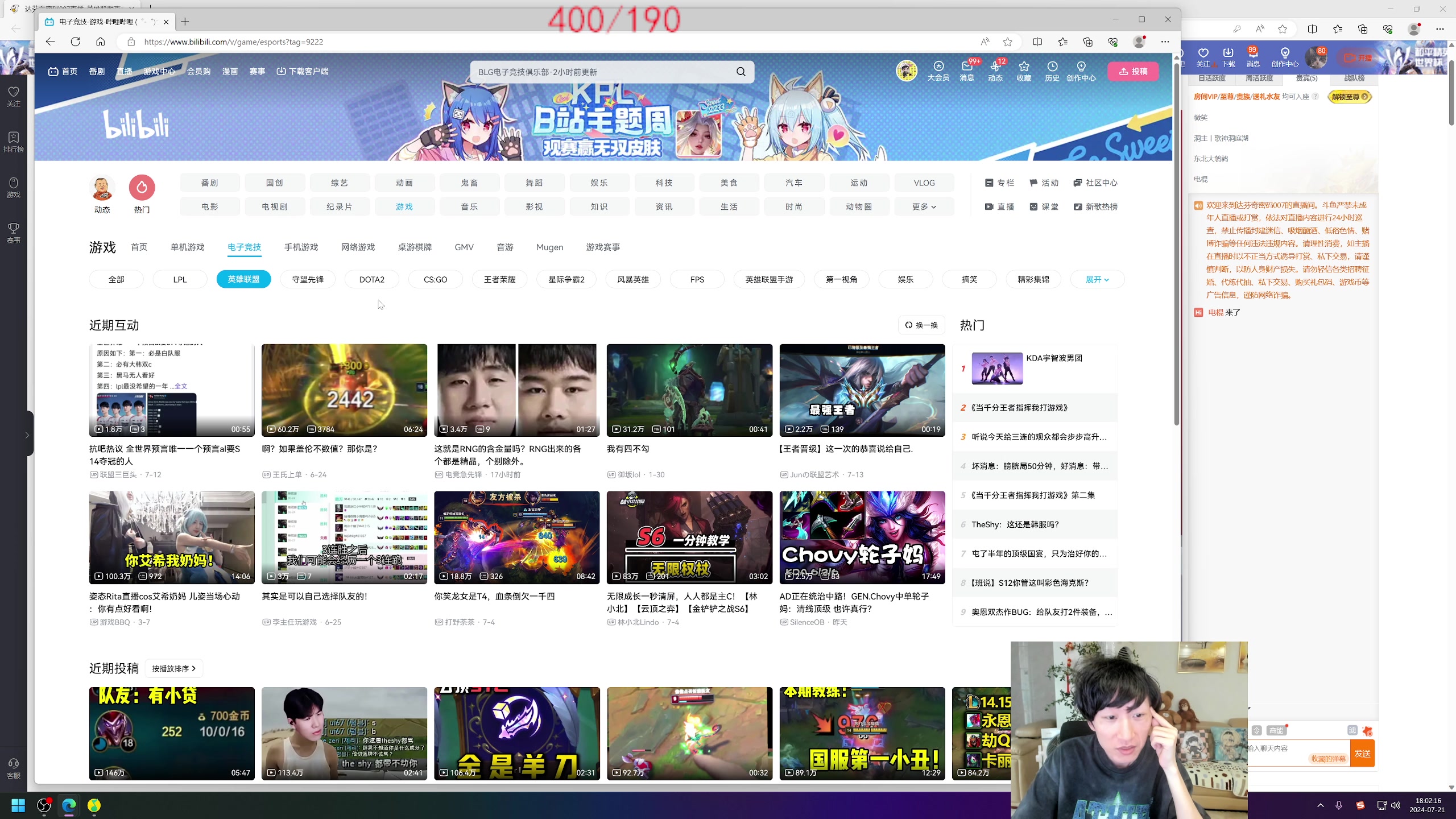Click 发送 button in background chat window

click(1362, 753)
